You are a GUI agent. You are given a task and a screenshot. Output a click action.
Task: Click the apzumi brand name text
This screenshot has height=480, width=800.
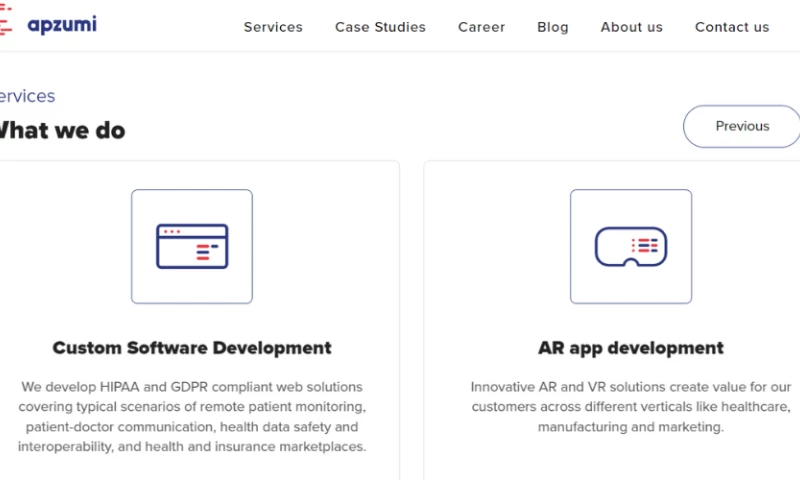coord(62,24)
